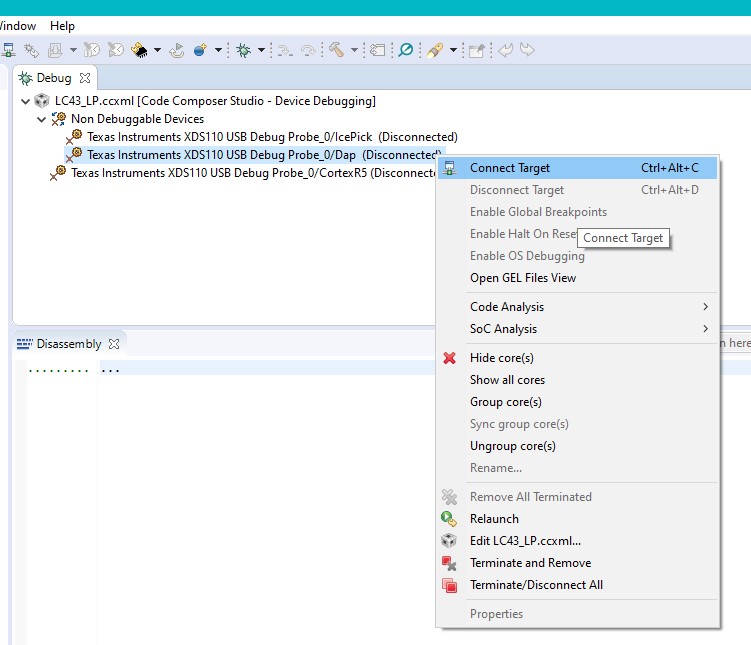
Task: Select the XDS110 Probe_0/IcePick row
Action: click(x=272, y=137)
